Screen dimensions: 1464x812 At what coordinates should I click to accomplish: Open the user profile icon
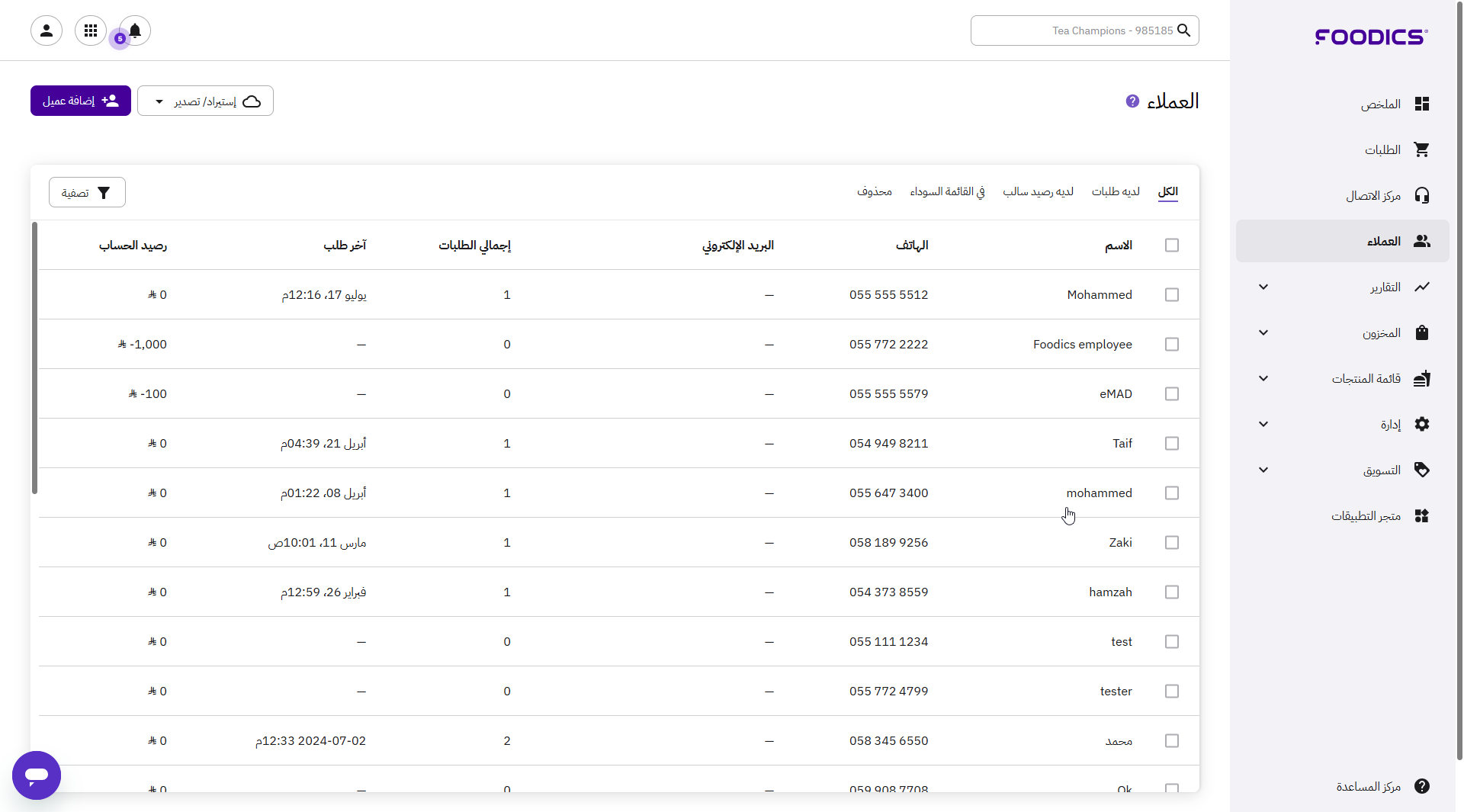coord(47,30)
